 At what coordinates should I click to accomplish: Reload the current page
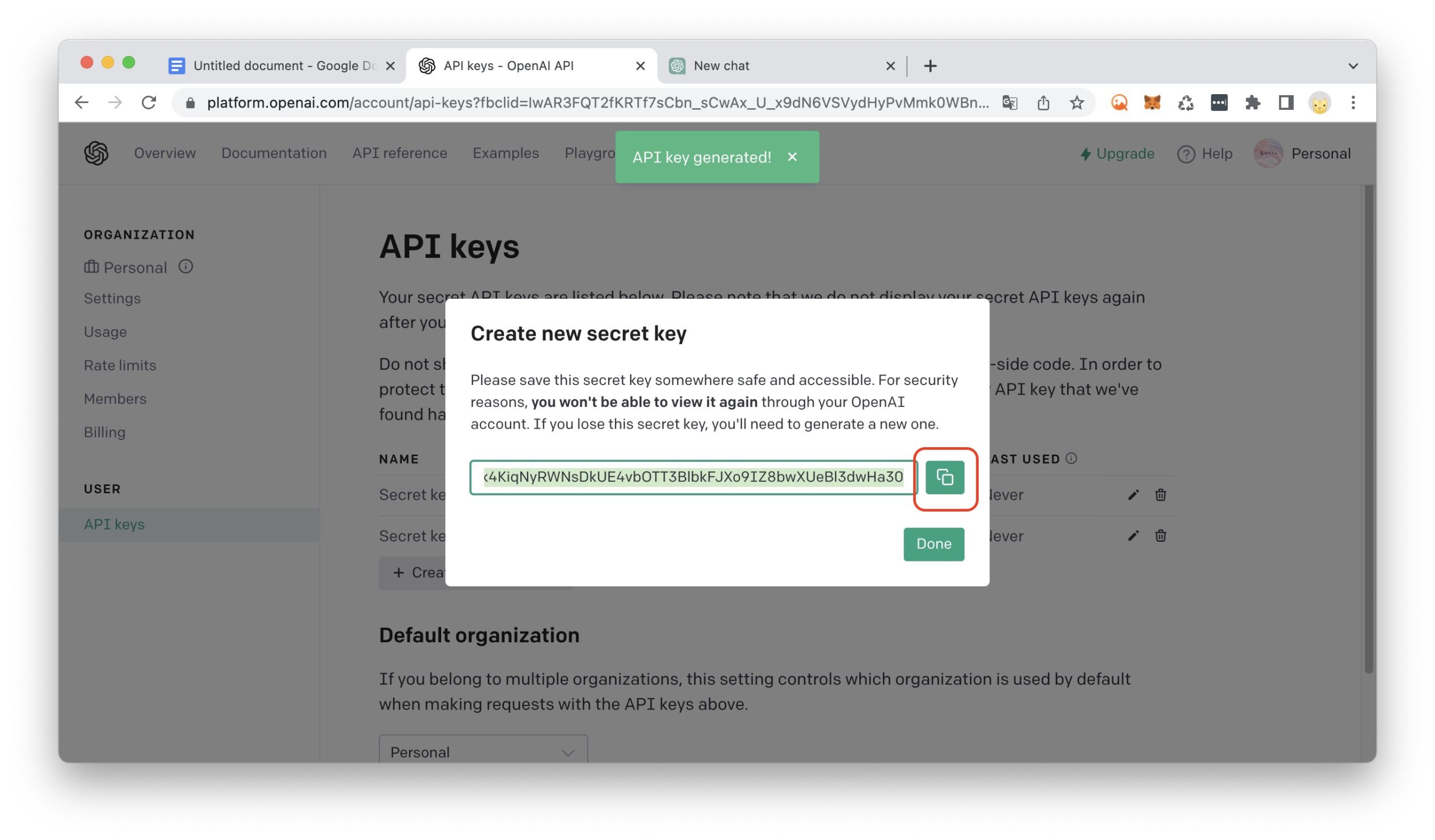click(x=149, y=103)
